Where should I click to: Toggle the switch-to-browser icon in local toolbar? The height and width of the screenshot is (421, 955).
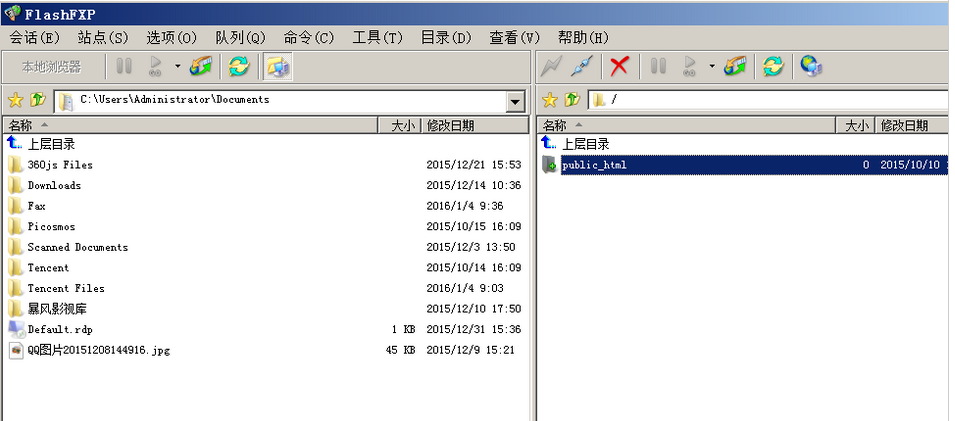pos(278,66)
